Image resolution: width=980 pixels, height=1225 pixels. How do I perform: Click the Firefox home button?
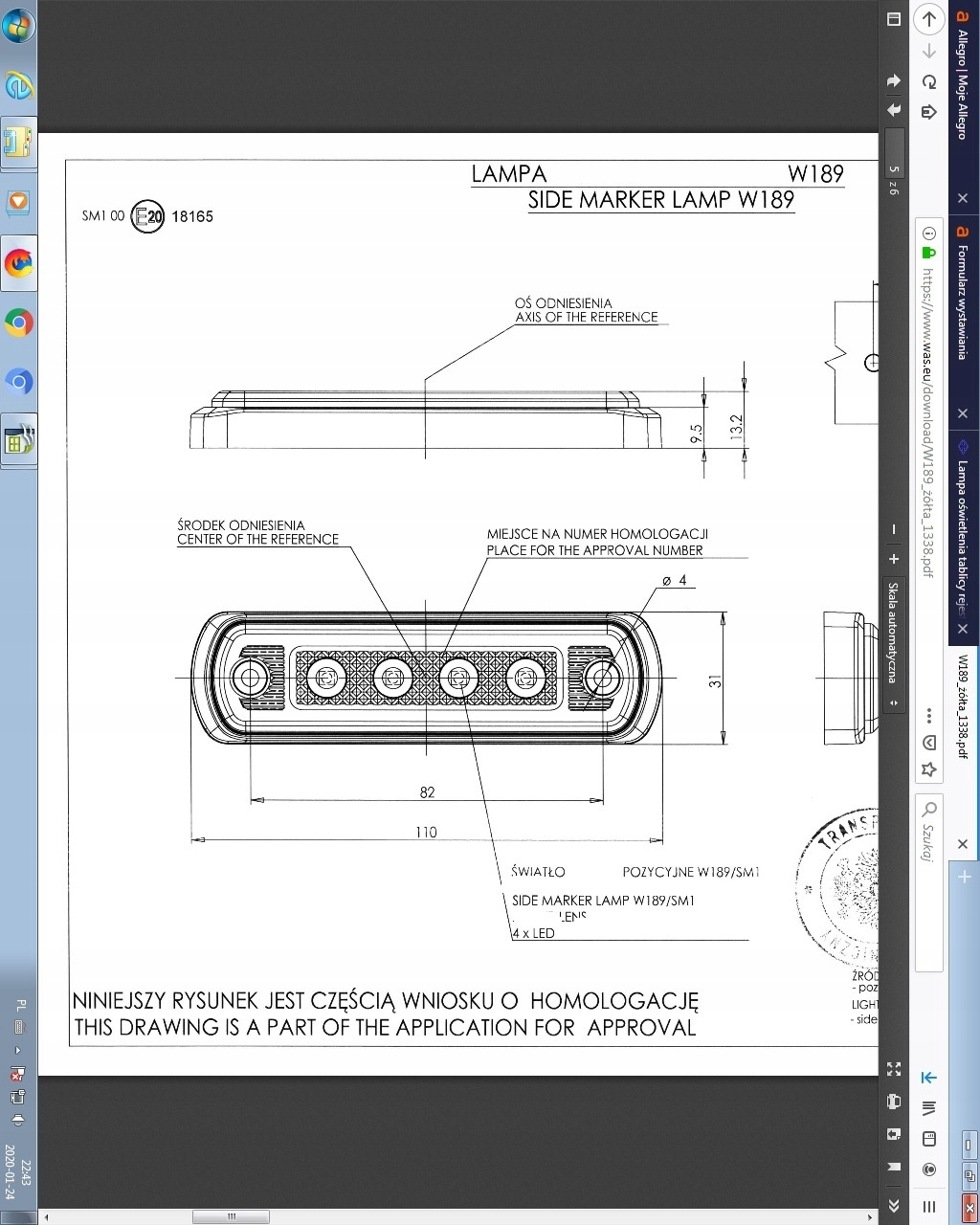[928, 112]
